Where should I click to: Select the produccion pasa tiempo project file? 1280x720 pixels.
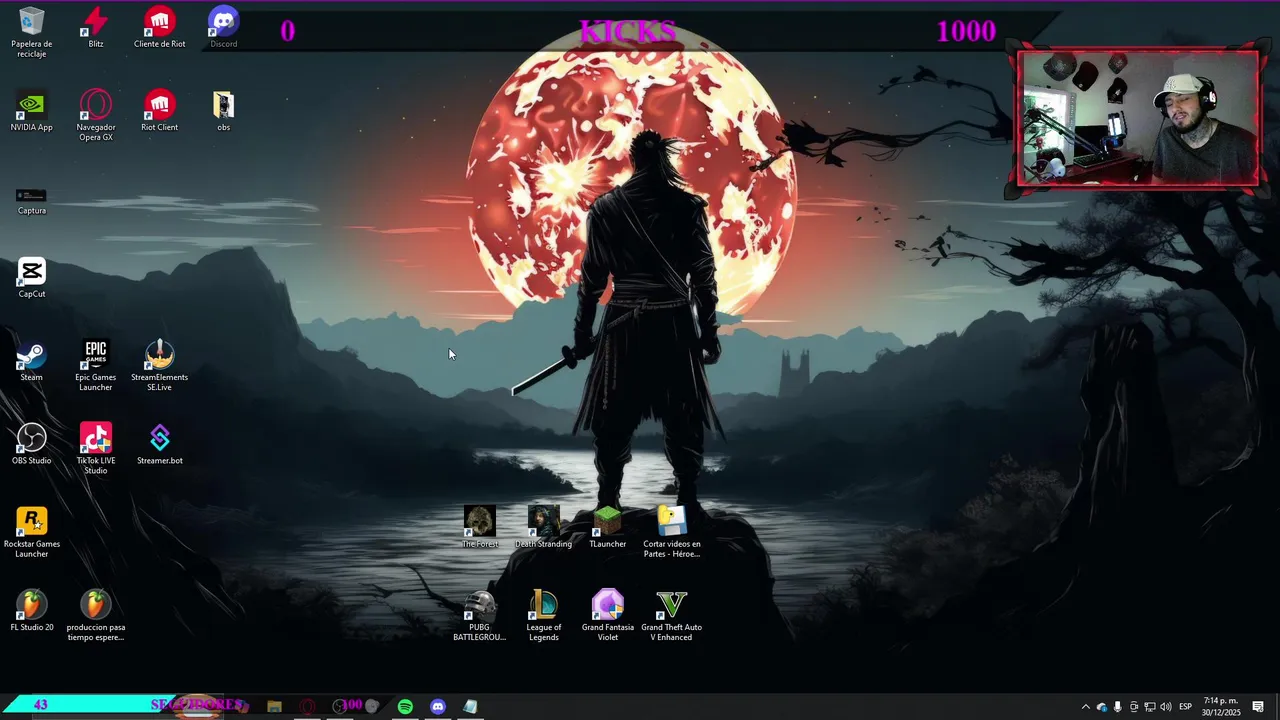(96, 616)
